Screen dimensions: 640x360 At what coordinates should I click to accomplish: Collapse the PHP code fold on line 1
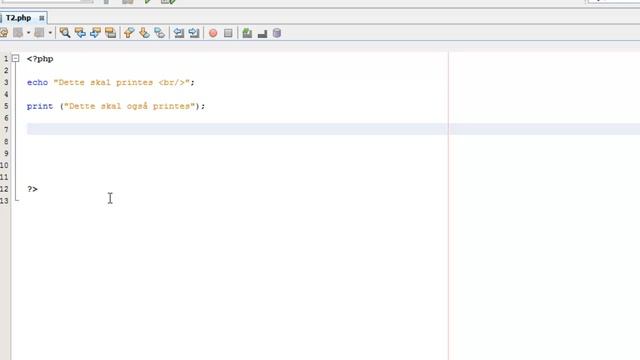tap(16, 59)
